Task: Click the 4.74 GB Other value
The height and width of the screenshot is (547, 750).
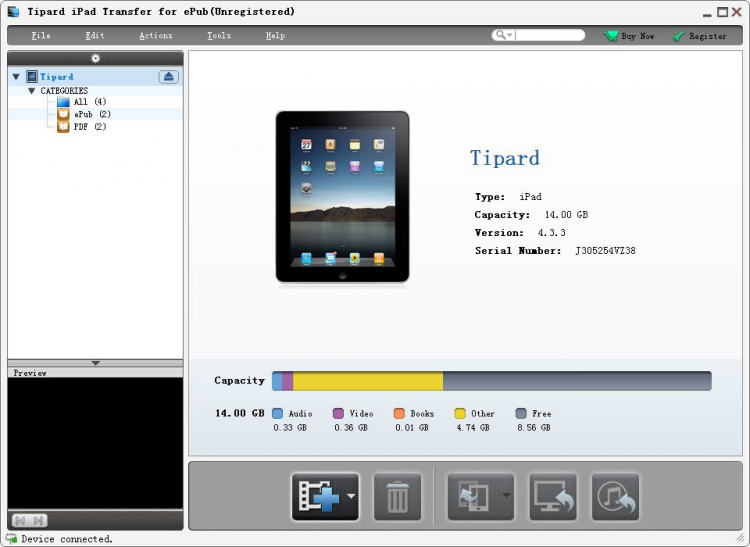Action: point(473,428)
